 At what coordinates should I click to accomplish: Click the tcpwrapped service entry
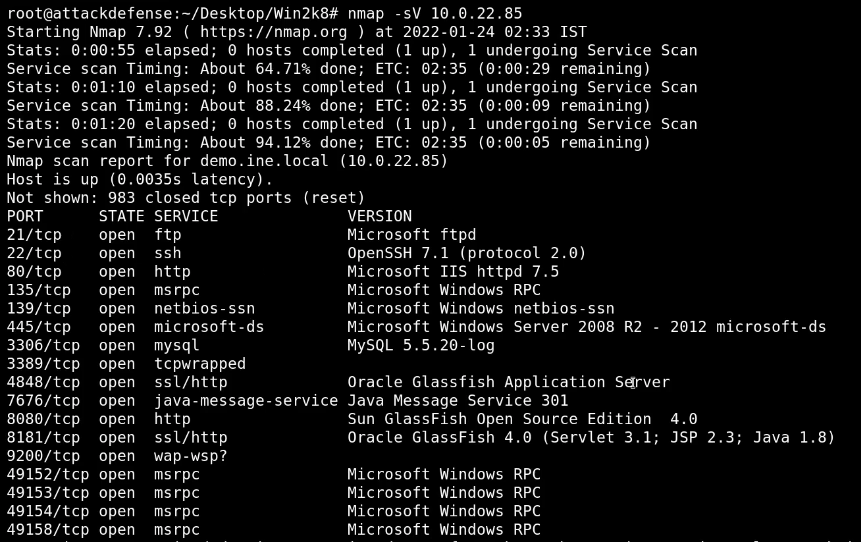click(x=200, y=364)
